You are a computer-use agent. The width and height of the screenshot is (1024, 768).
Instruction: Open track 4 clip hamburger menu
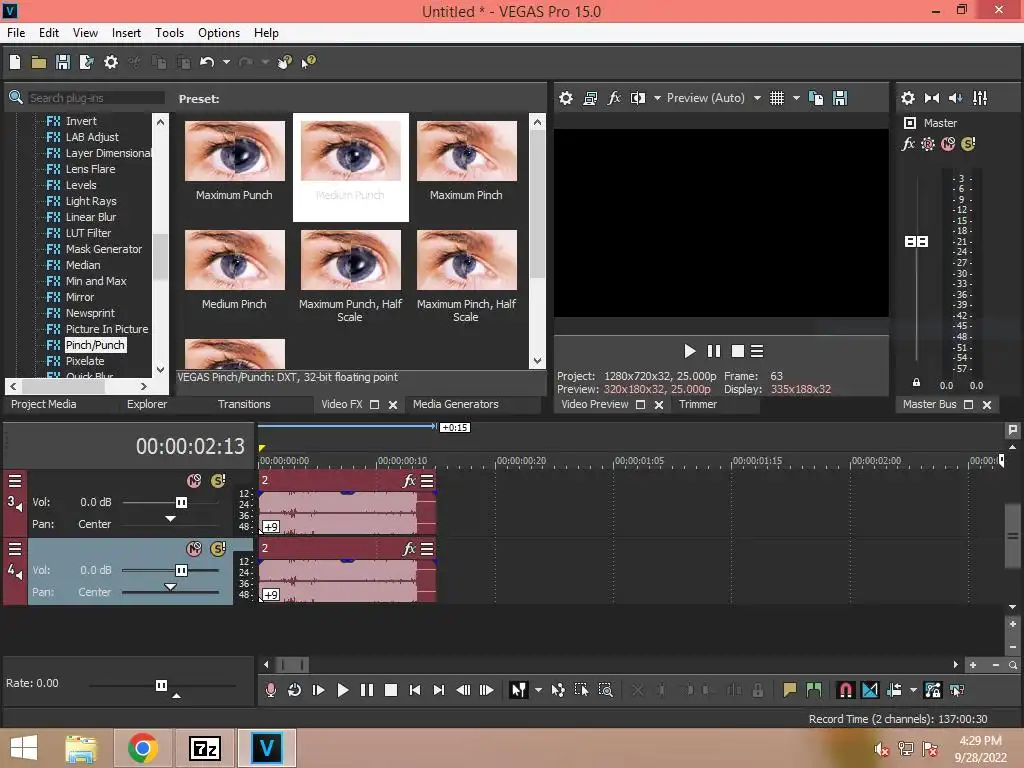point(427,549)
